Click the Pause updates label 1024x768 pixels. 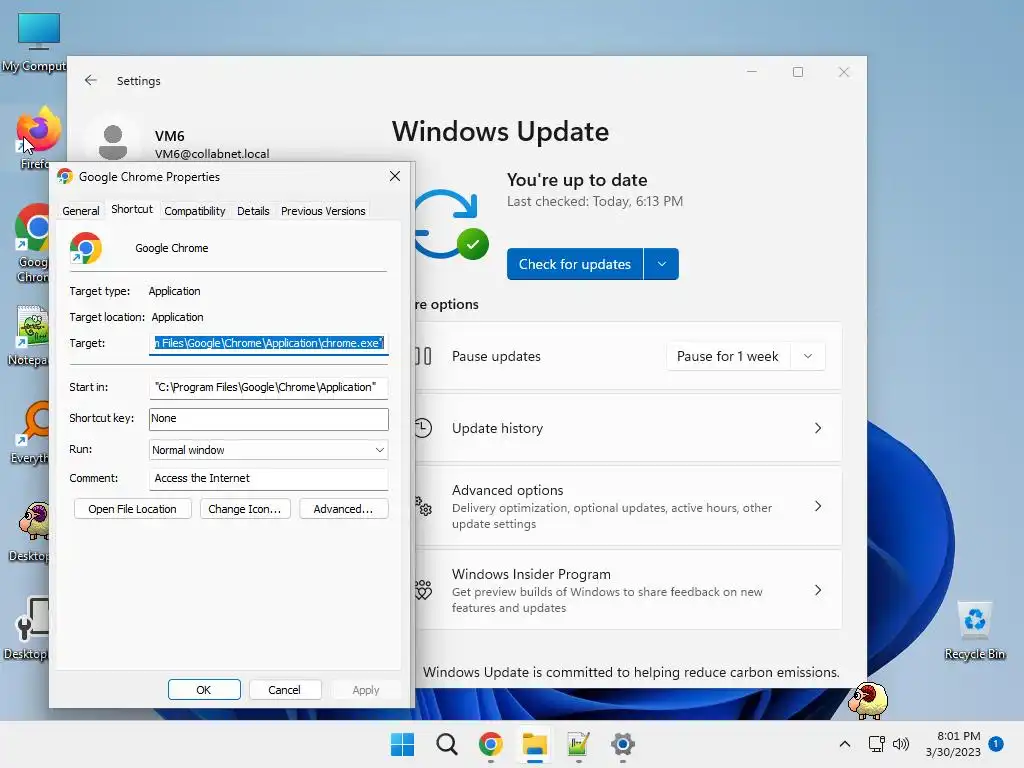(496, 357)
